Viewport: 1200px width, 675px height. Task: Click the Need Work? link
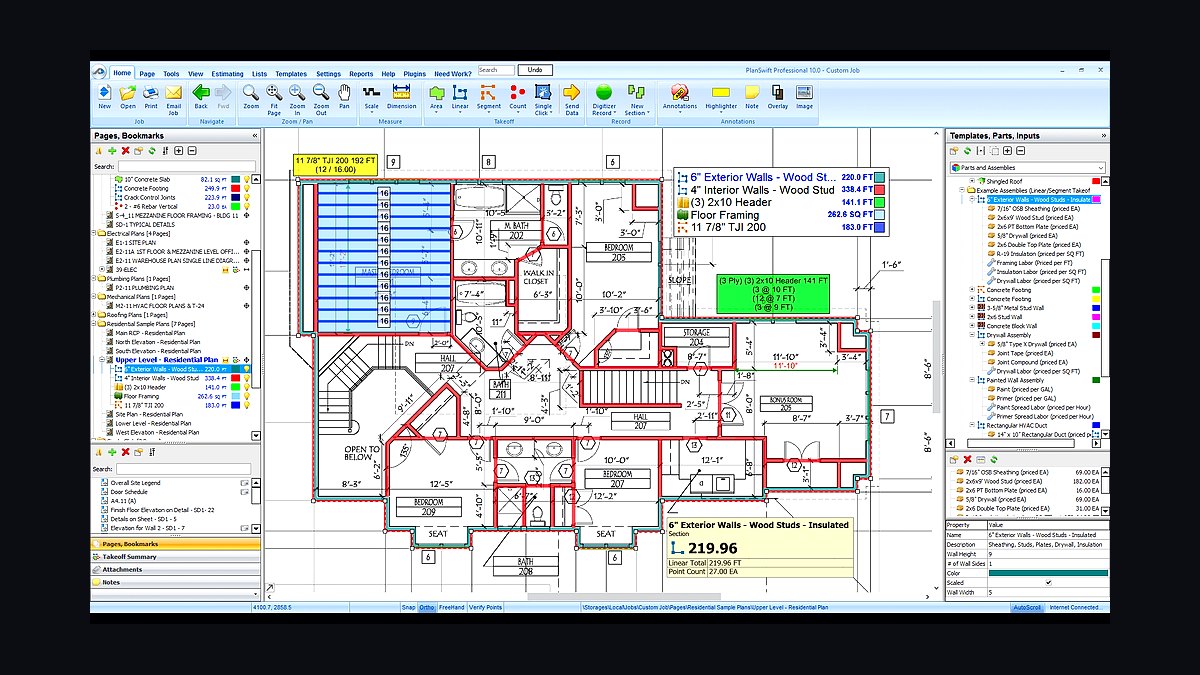click(453, 73)
